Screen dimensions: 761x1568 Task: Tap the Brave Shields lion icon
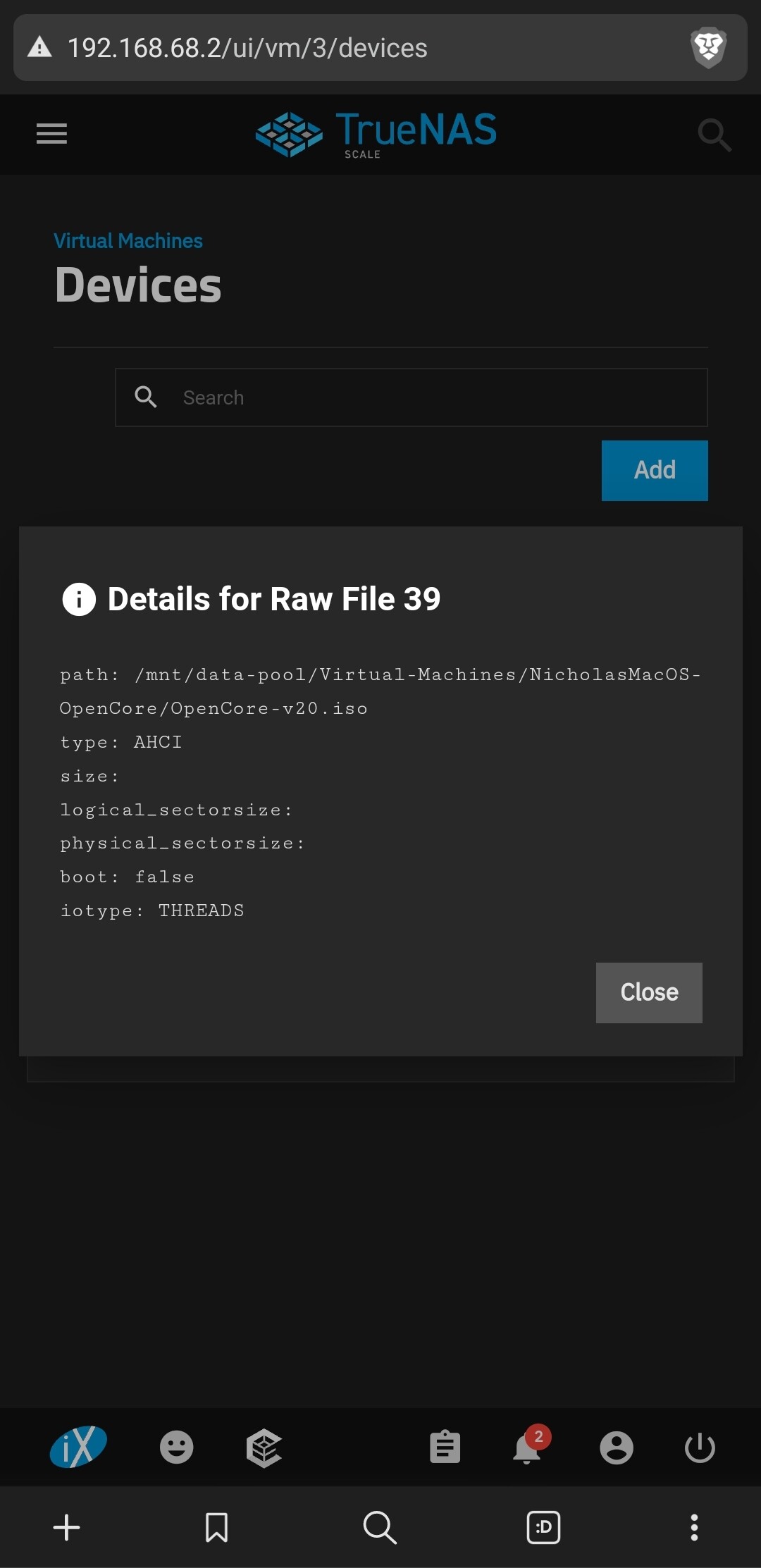(x=708, y=48)
